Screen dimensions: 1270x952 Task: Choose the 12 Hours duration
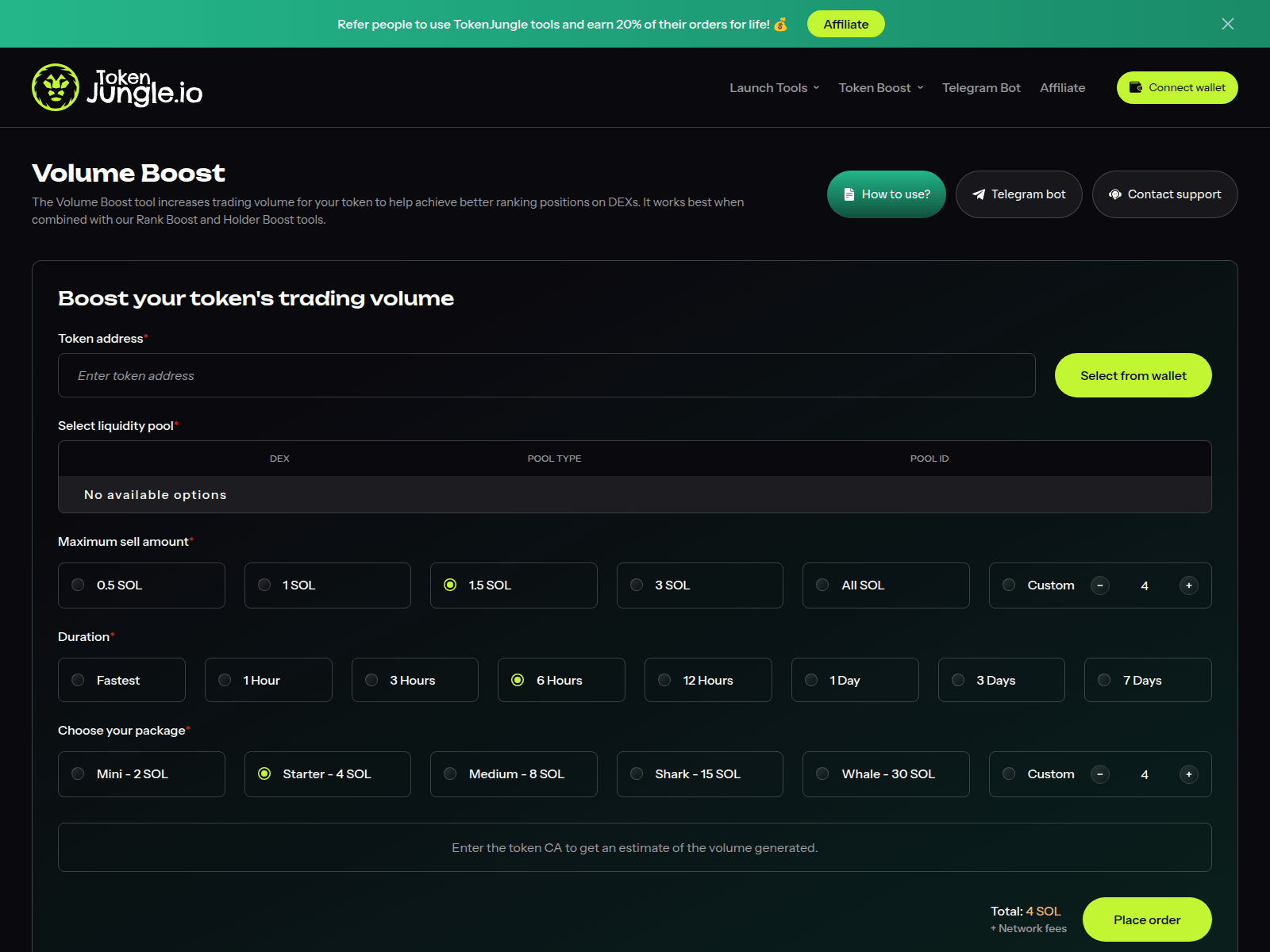tap(708, 680)
